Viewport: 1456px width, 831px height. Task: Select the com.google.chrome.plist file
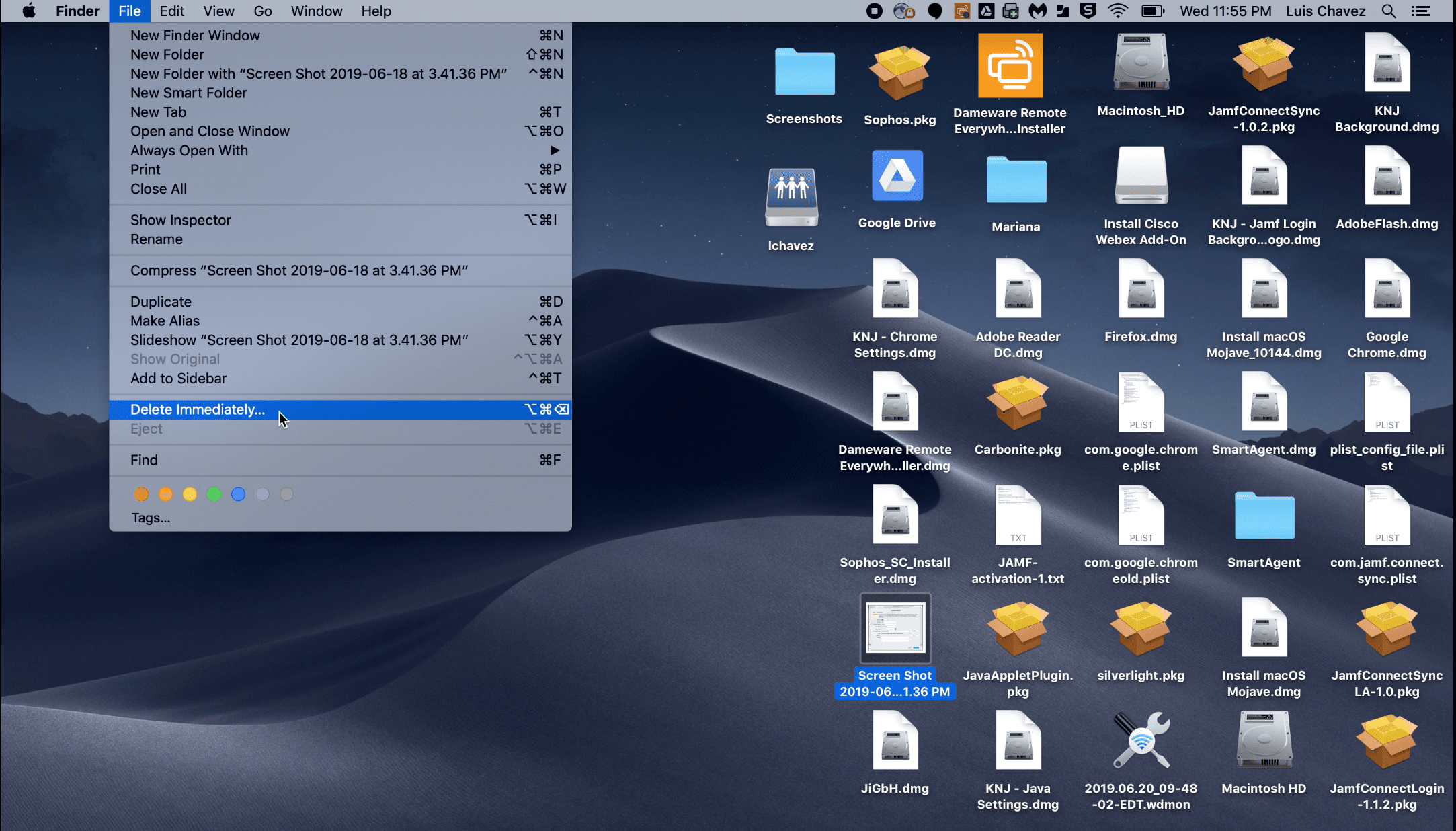[x=1141, y=401]
